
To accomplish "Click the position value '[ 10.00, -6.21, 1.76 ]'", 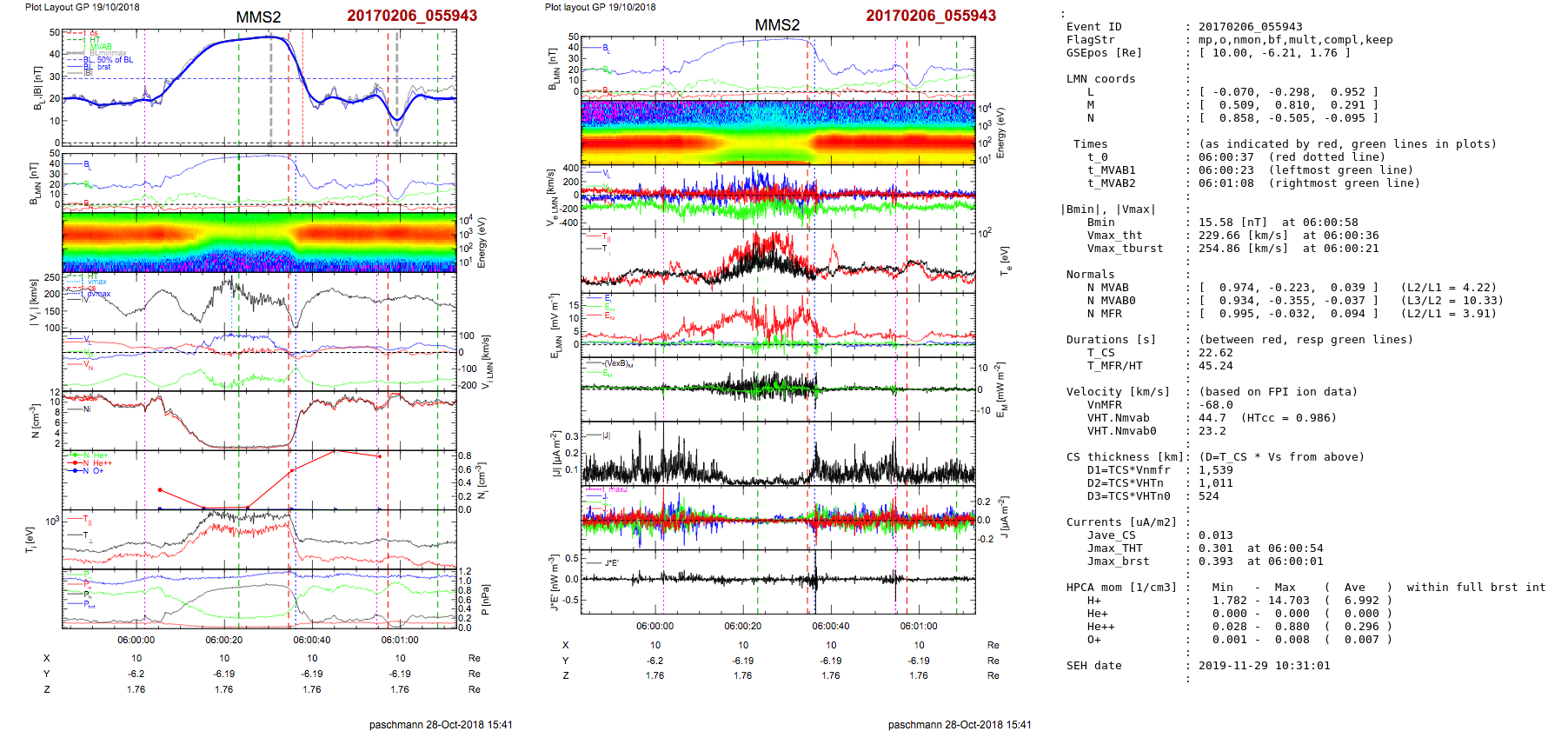I will click(1274, 53).
